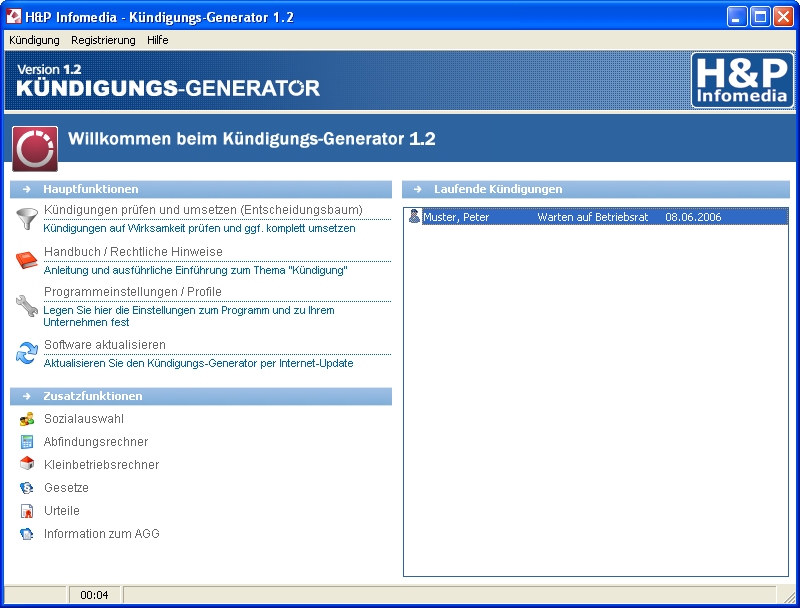Click 'Legen Sie hier die Einstellungen' description

click(189, 316)
